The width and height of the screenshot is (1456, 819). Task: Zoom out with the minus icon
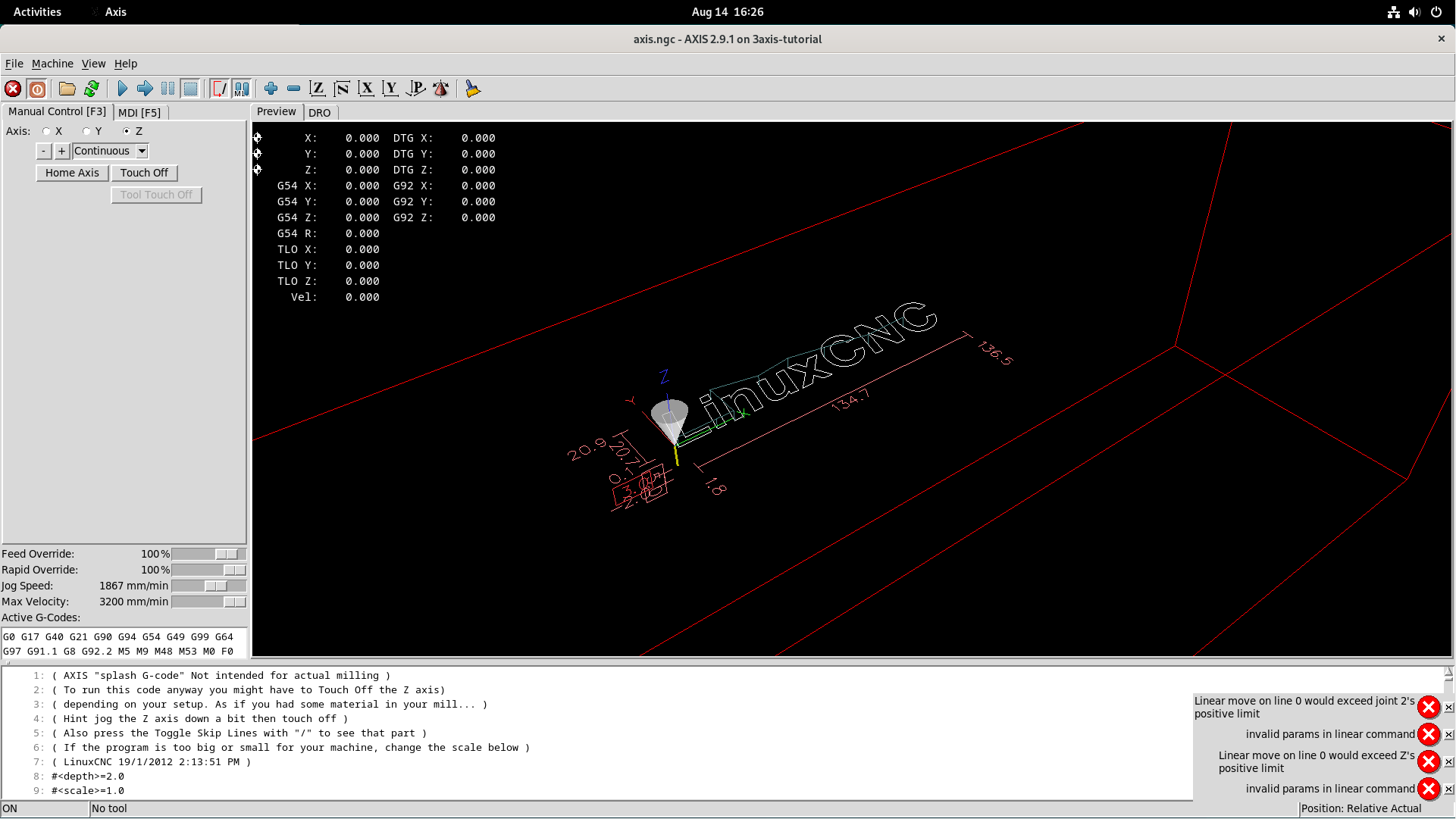[x=293, y=89]
